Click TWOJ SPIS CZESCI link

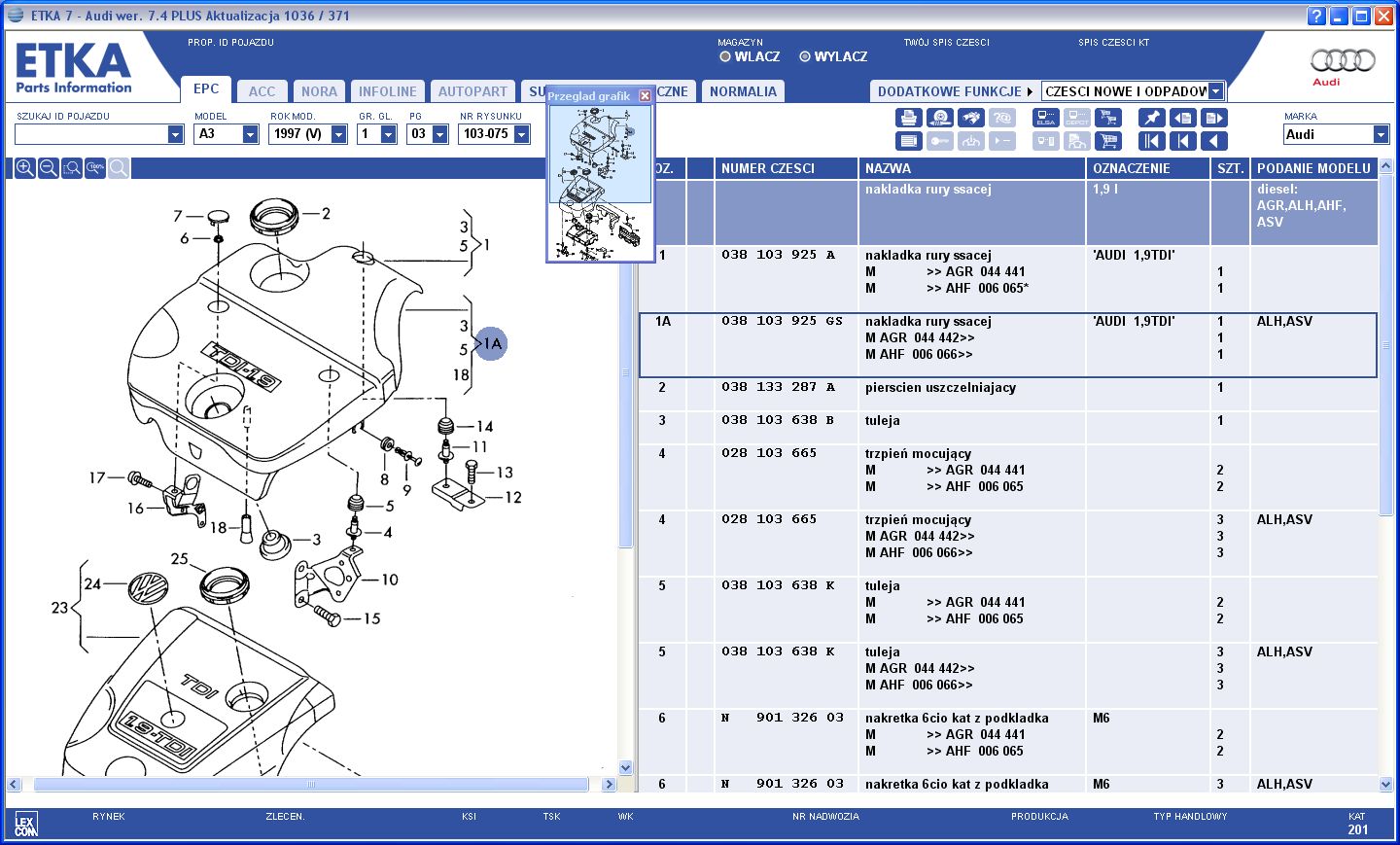[946, 43]
